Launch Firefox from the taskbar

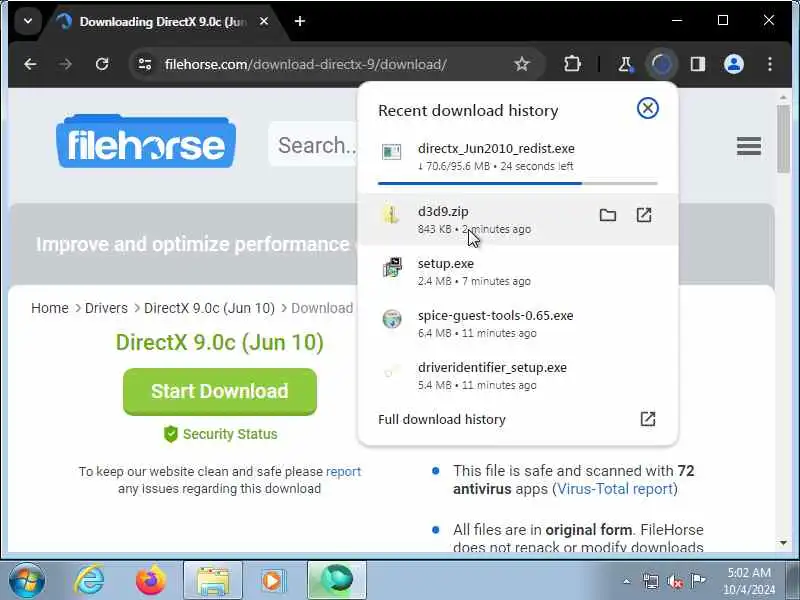(x=151, y=581)
